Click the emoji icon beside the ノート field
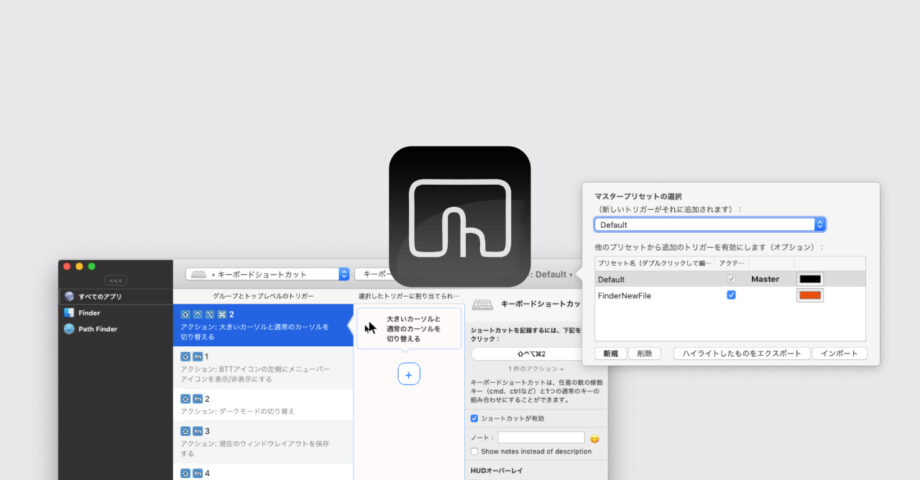920x480 pixels. point(594,438)
